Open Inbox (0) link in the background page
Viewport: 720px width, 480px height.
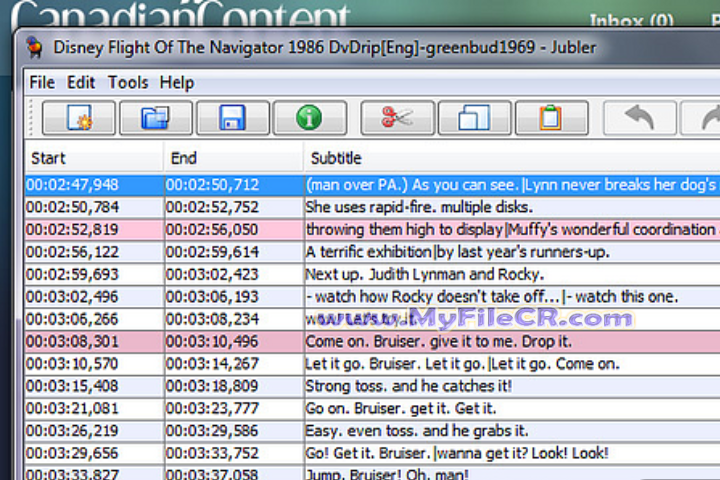(631, 21)
